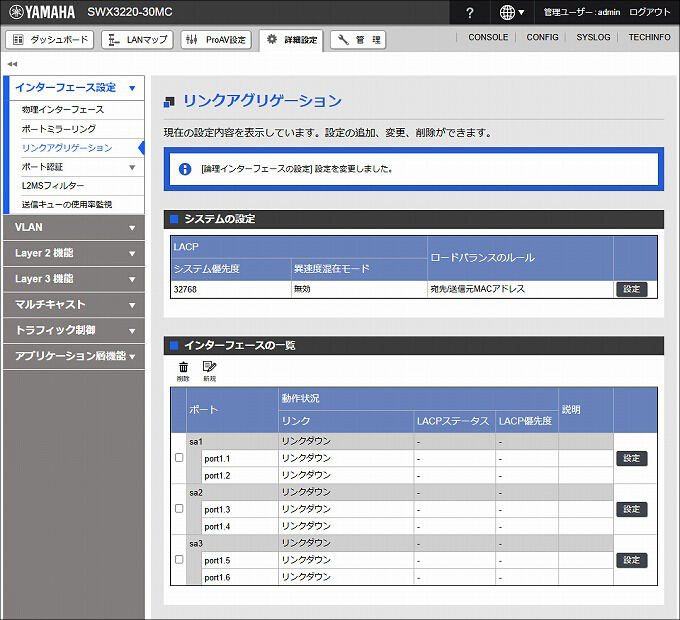Click the sa3 group row label
Image resolution: width=680 pixels, height=620 pixels.
coord(196,543)
